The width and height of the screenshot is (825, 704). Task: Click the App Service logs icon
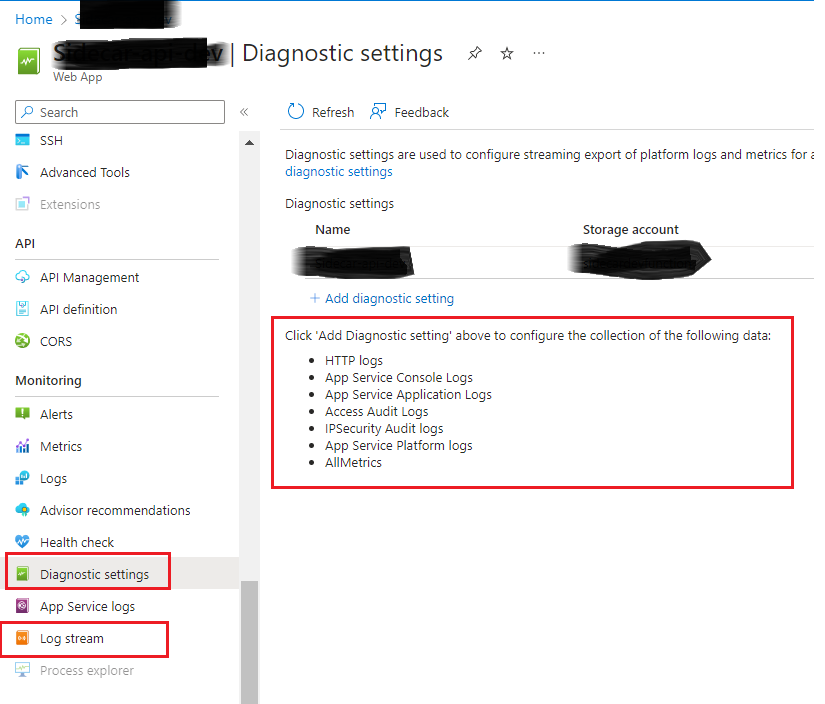(x=23, y=606)
